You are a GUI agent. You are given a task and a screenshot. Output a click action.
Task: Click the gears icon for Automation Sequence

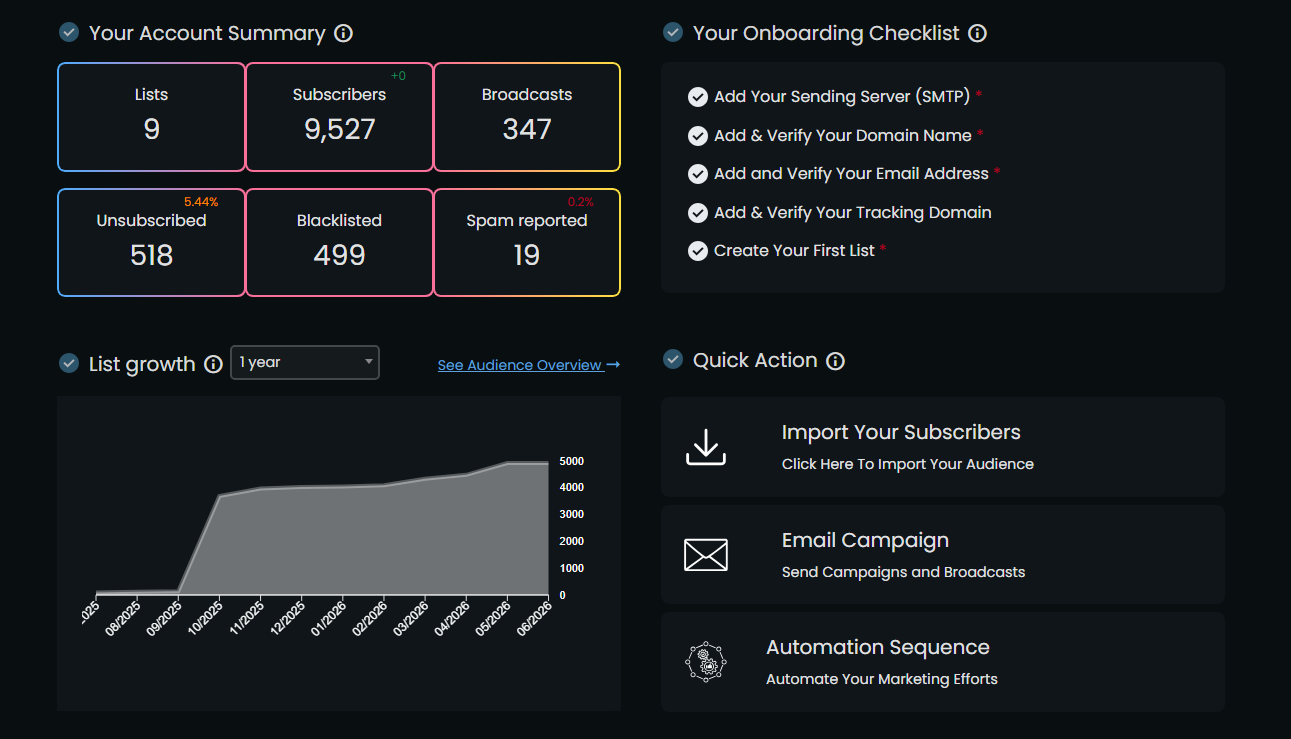click(706, 662)
